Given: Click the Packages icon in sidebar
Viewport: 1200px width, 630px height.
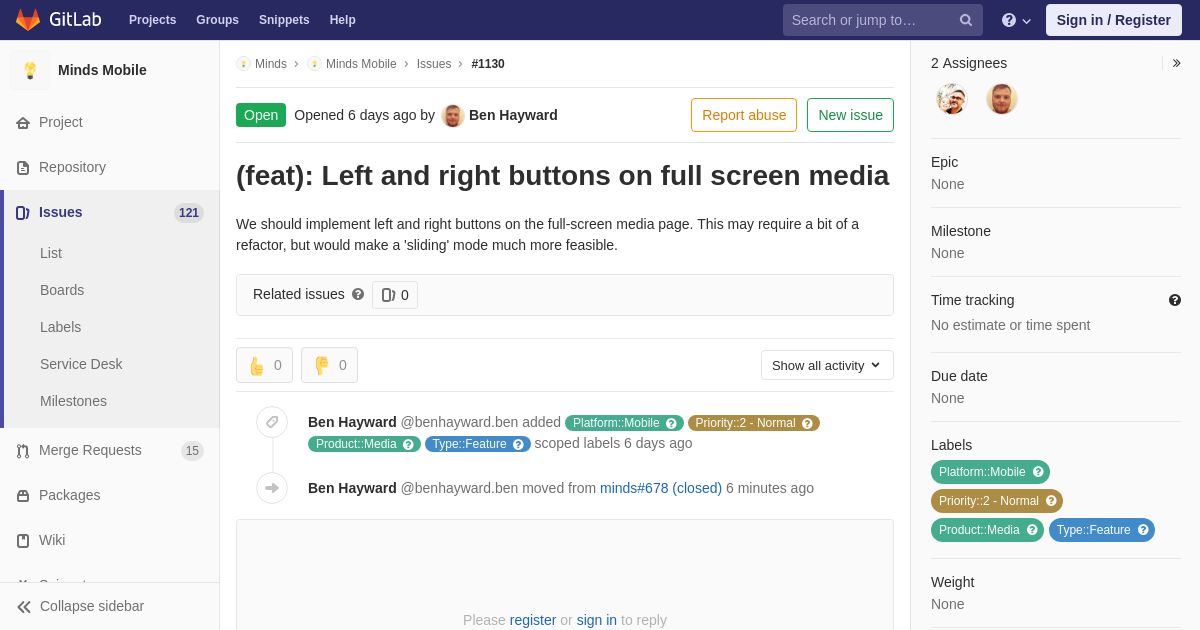Looking at the screenshot, I should click(23, 495).
